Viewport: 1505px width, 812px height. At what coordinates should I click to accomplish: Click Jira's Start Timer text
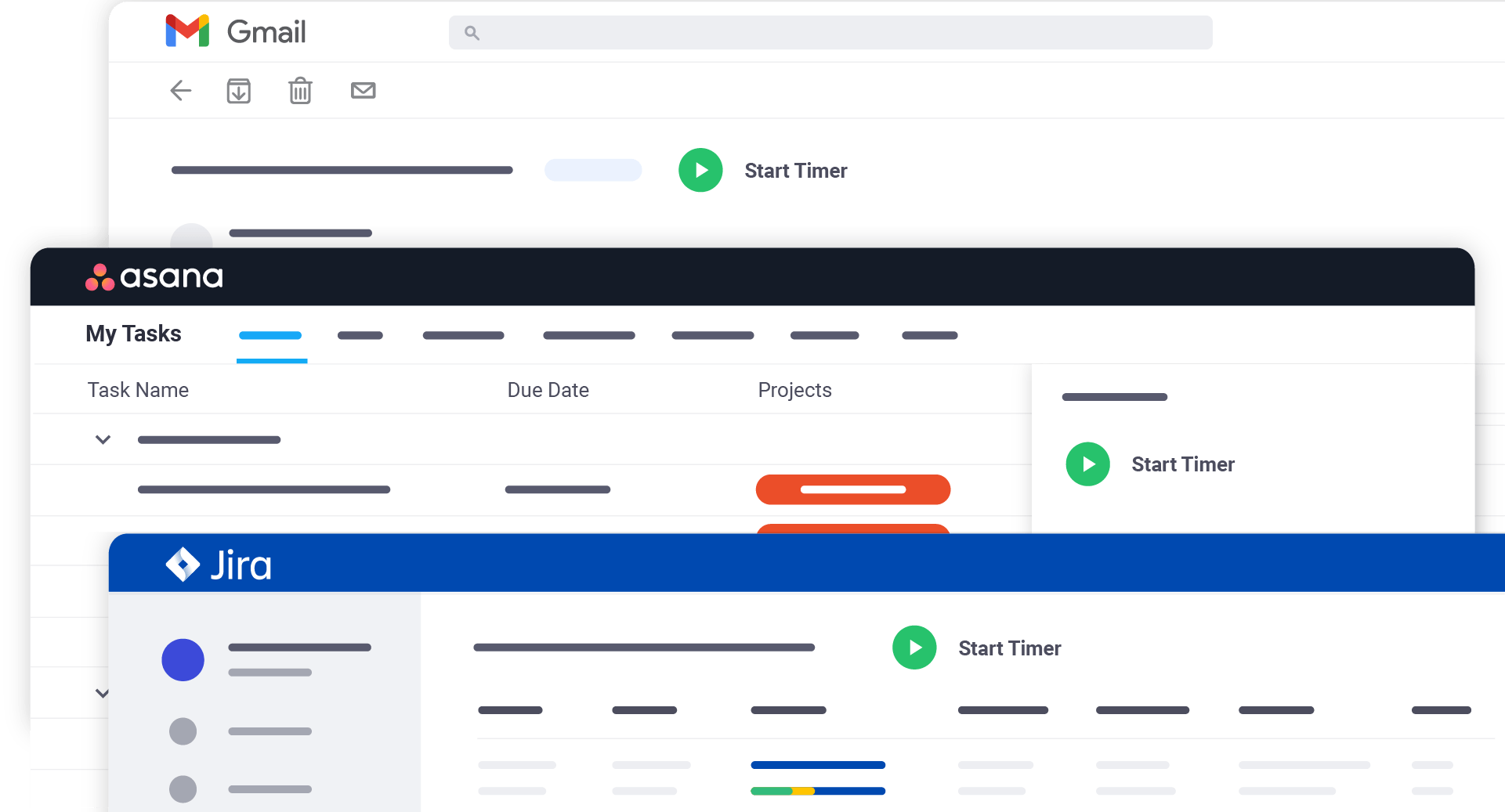click(1010, 648)
